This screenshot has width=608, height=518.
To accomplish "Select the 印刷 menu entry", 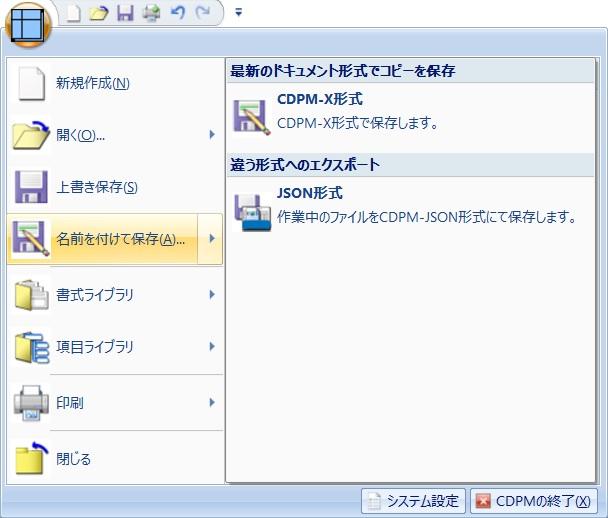I will click(115, 403).
